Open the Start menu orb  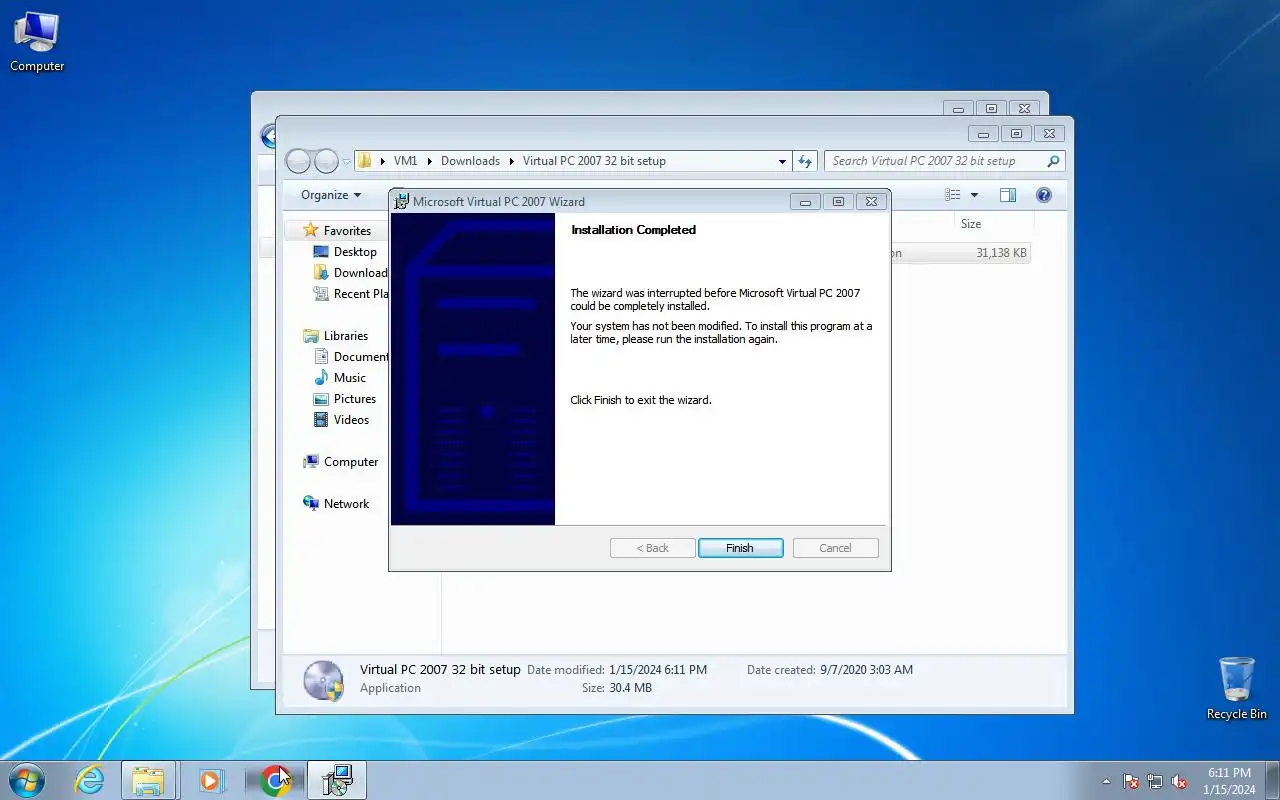click(x=26, y=780)
